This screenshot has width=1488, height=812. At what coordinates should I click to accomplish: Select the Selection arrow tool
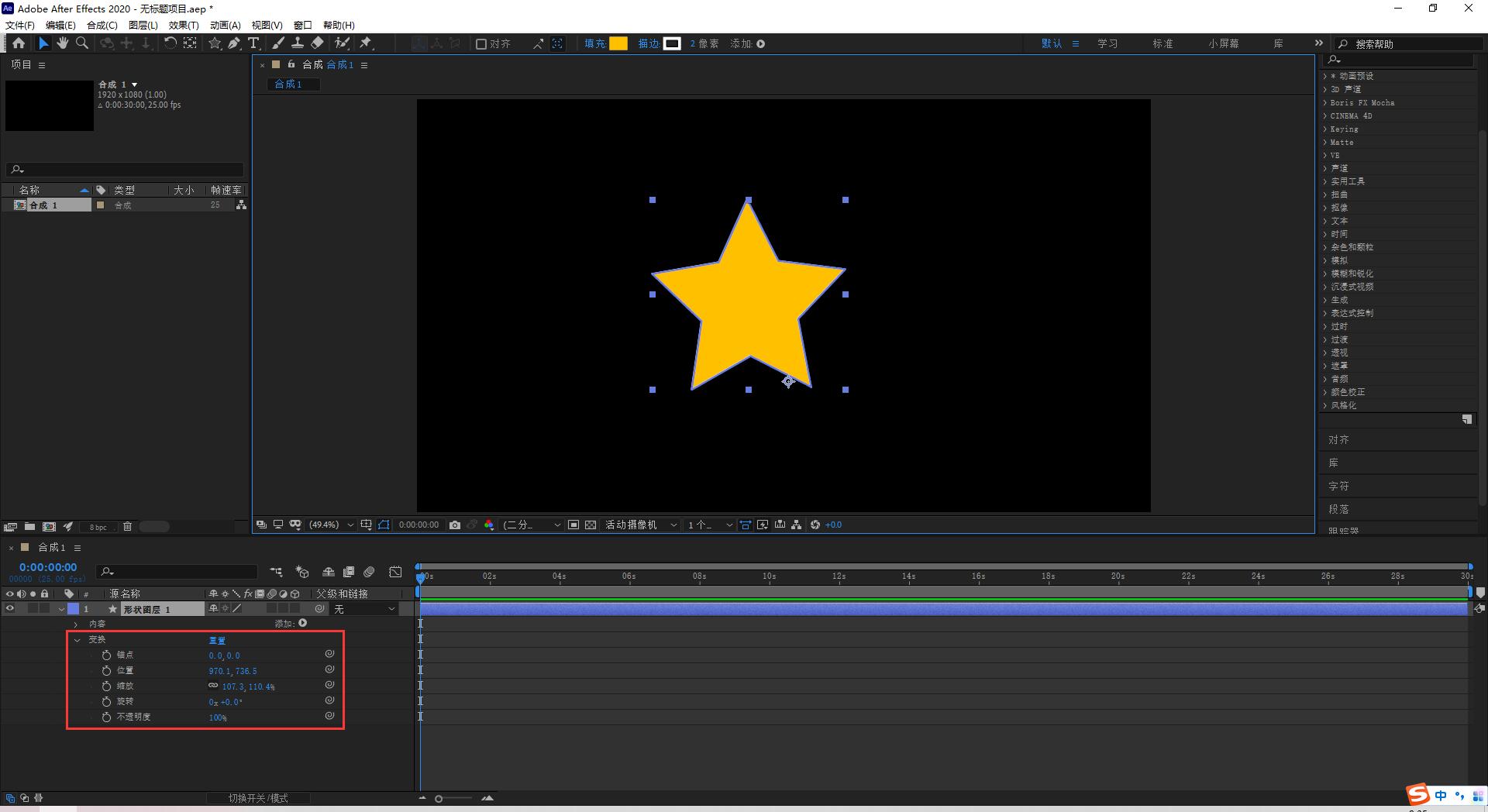[43, 43]
